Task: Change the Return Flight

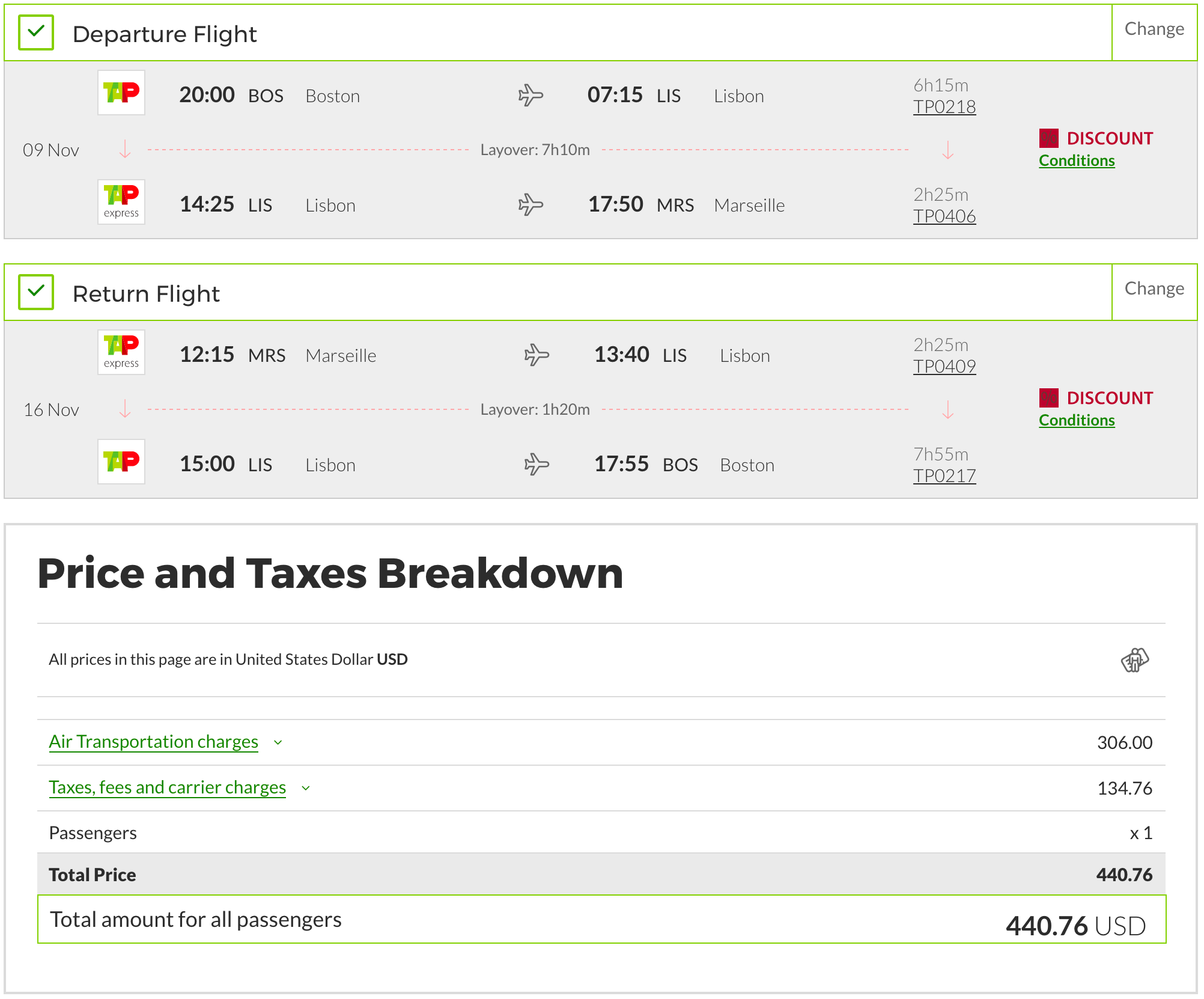Action: click(1154, 289)
